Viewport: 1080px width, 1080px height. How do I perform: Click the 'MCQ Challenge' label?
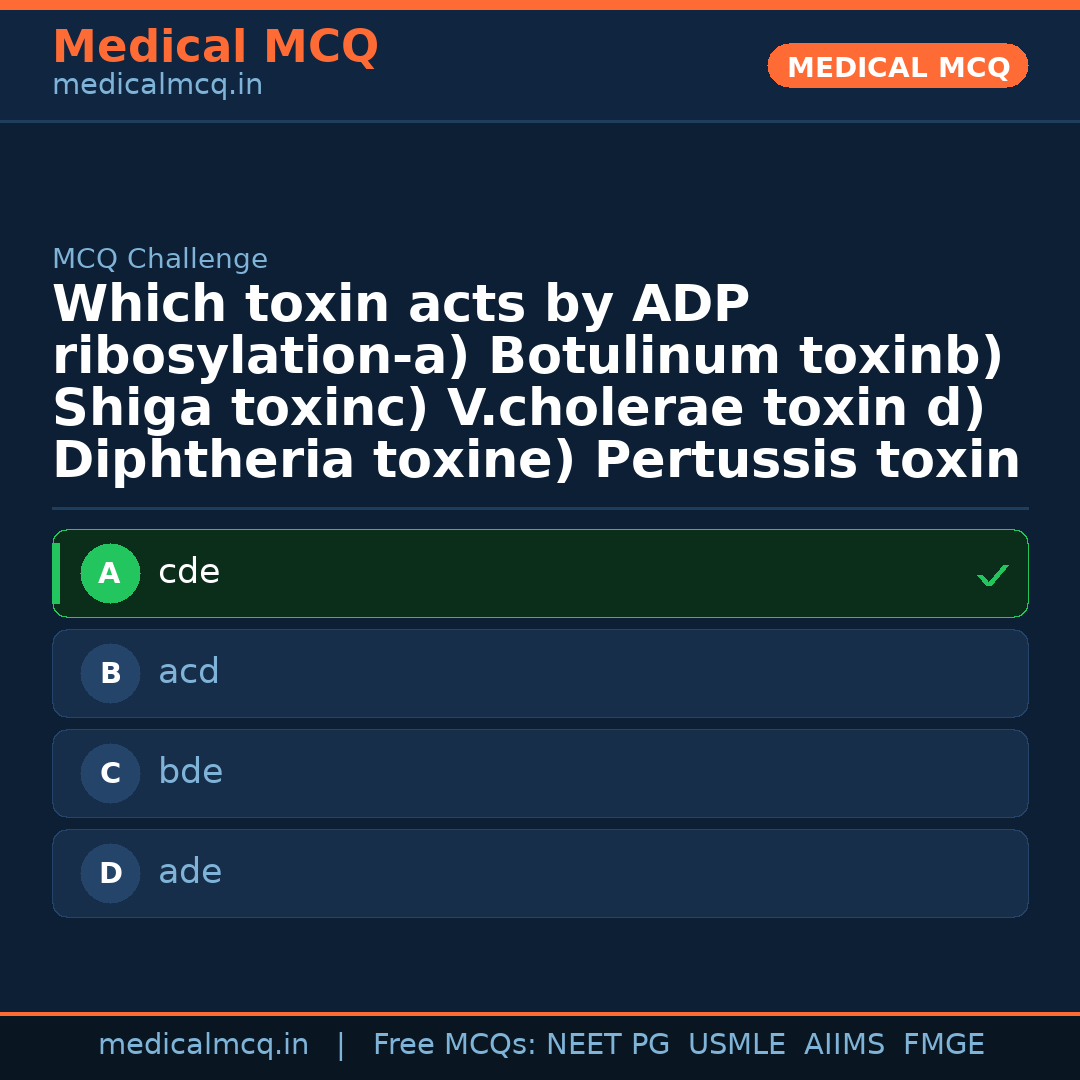tap(160, 259)
